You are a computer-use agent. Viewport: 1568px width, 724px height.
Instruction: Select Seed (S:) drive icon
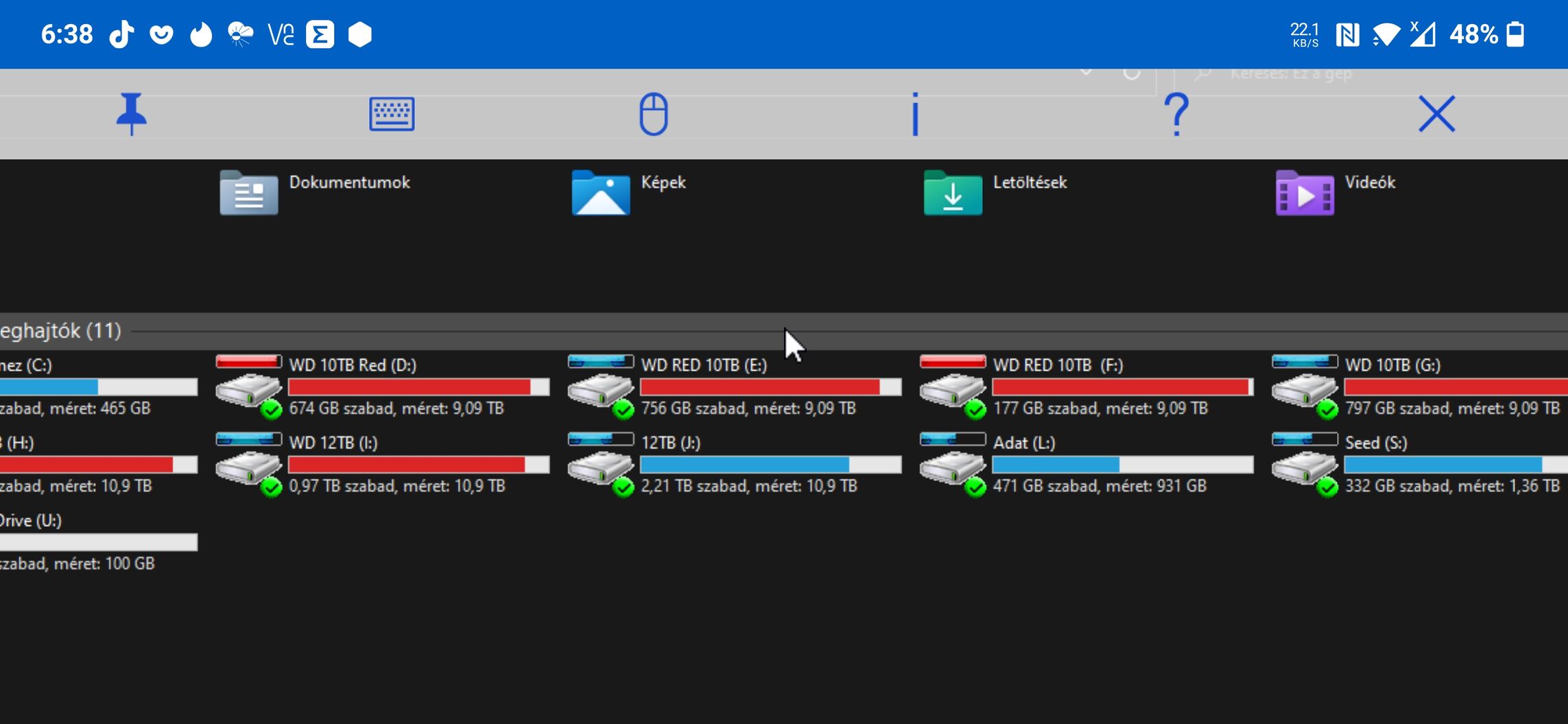1305,464
